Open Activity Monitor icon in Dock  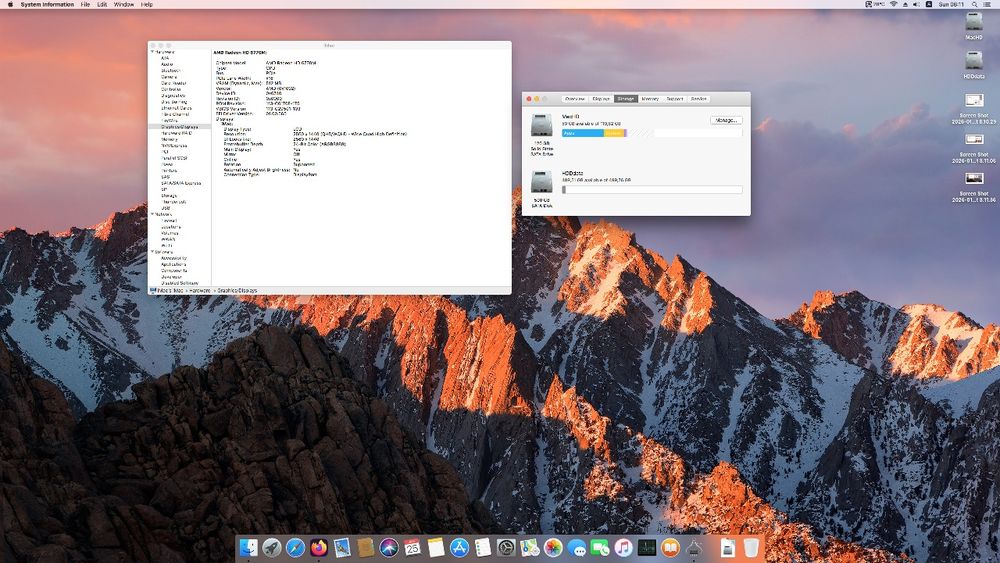point(647,547)
